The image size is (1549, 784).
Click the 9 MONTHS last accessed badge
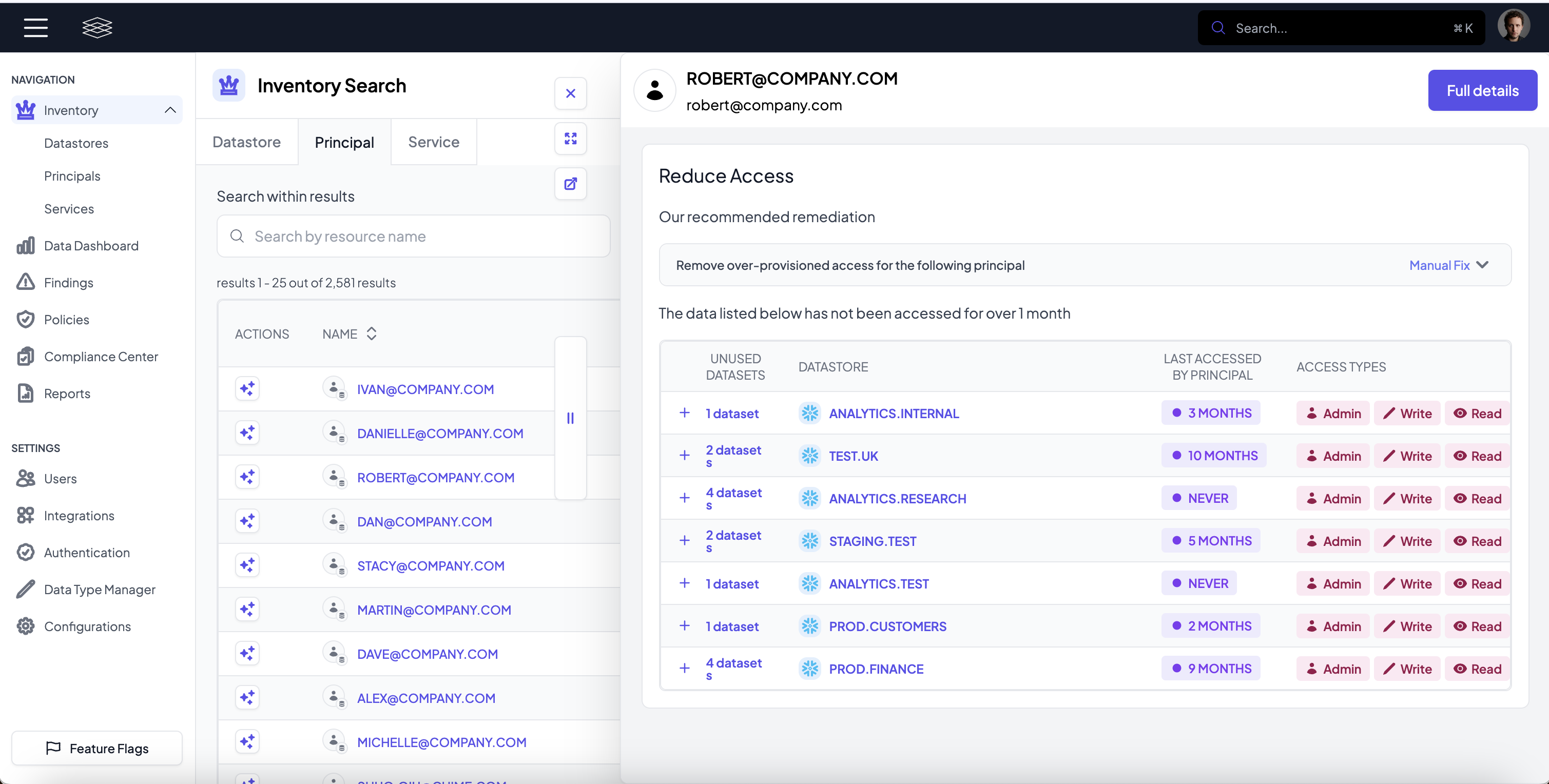click(1210, 668)
